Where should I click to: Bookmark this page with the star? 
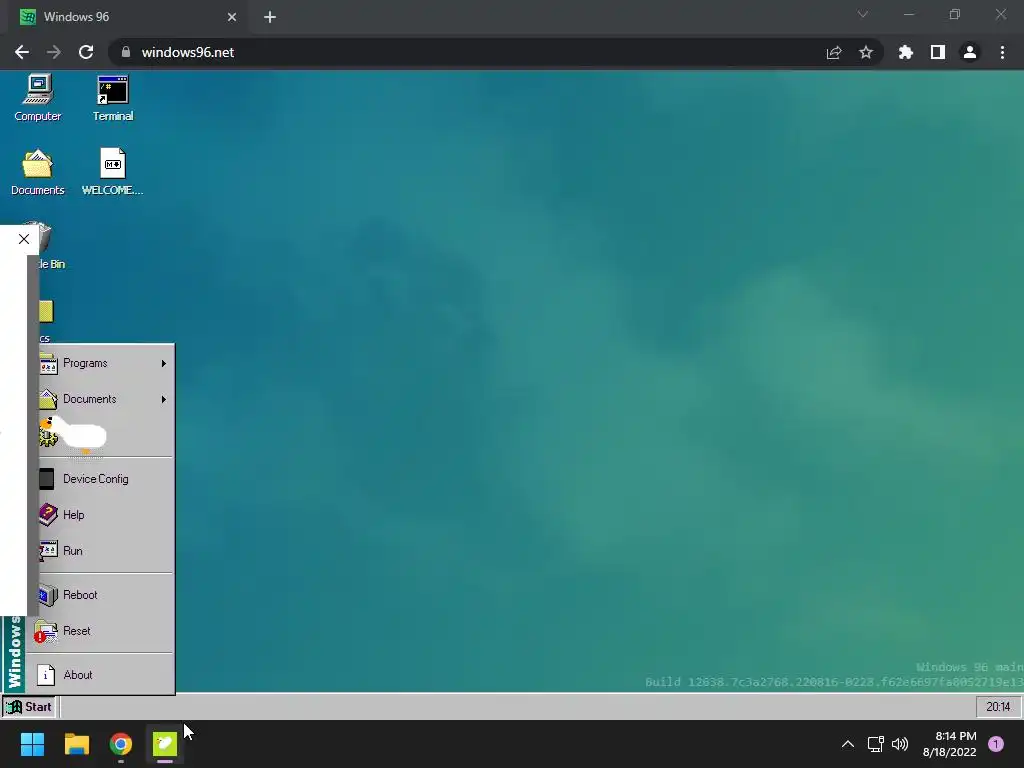[x=866, y=52]
